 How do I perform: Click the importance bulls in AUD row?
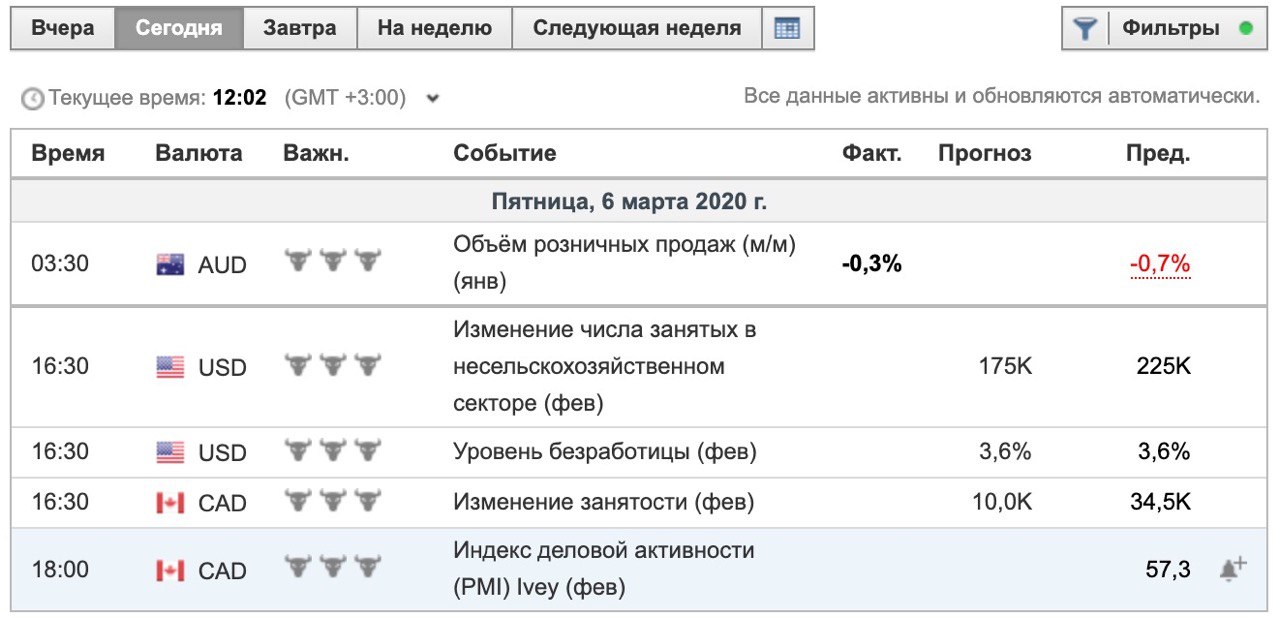[333, 261]
